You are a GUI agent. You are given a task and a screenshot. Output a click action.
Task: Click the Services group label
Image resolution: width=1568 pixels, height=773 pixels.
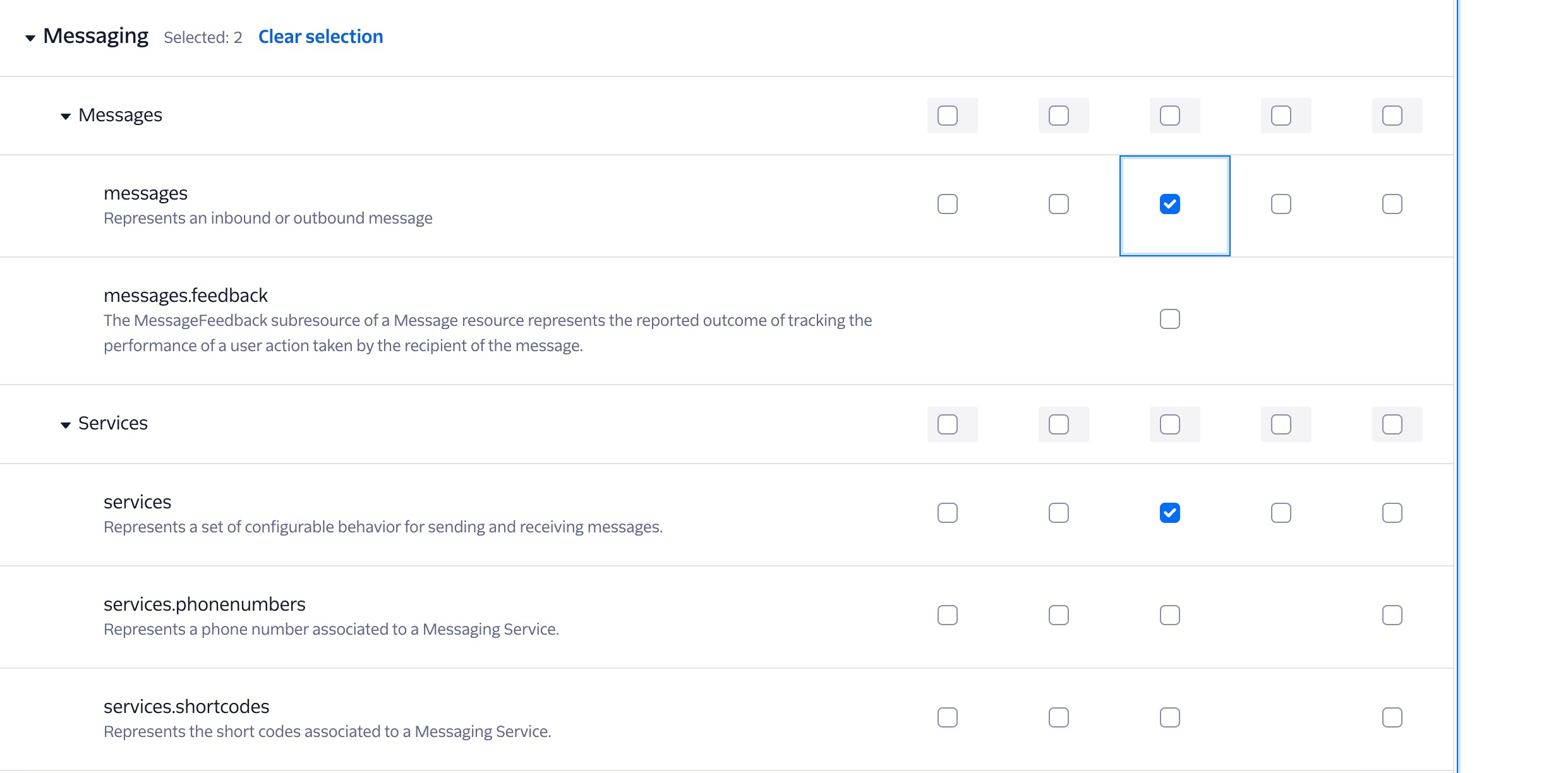(x=112, y=423)
